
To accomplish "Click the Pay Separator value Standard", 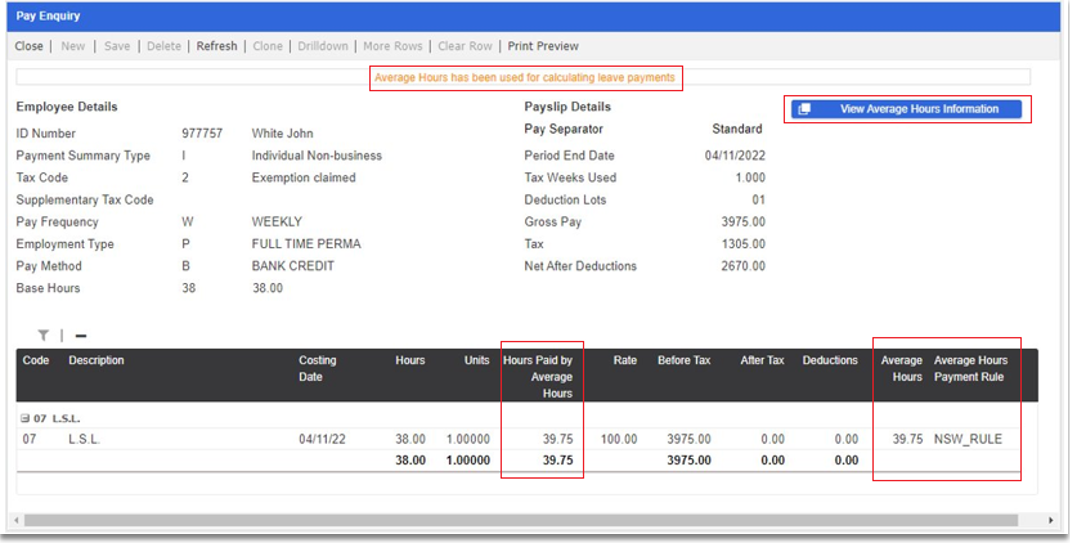I will (x=737, y=129).
